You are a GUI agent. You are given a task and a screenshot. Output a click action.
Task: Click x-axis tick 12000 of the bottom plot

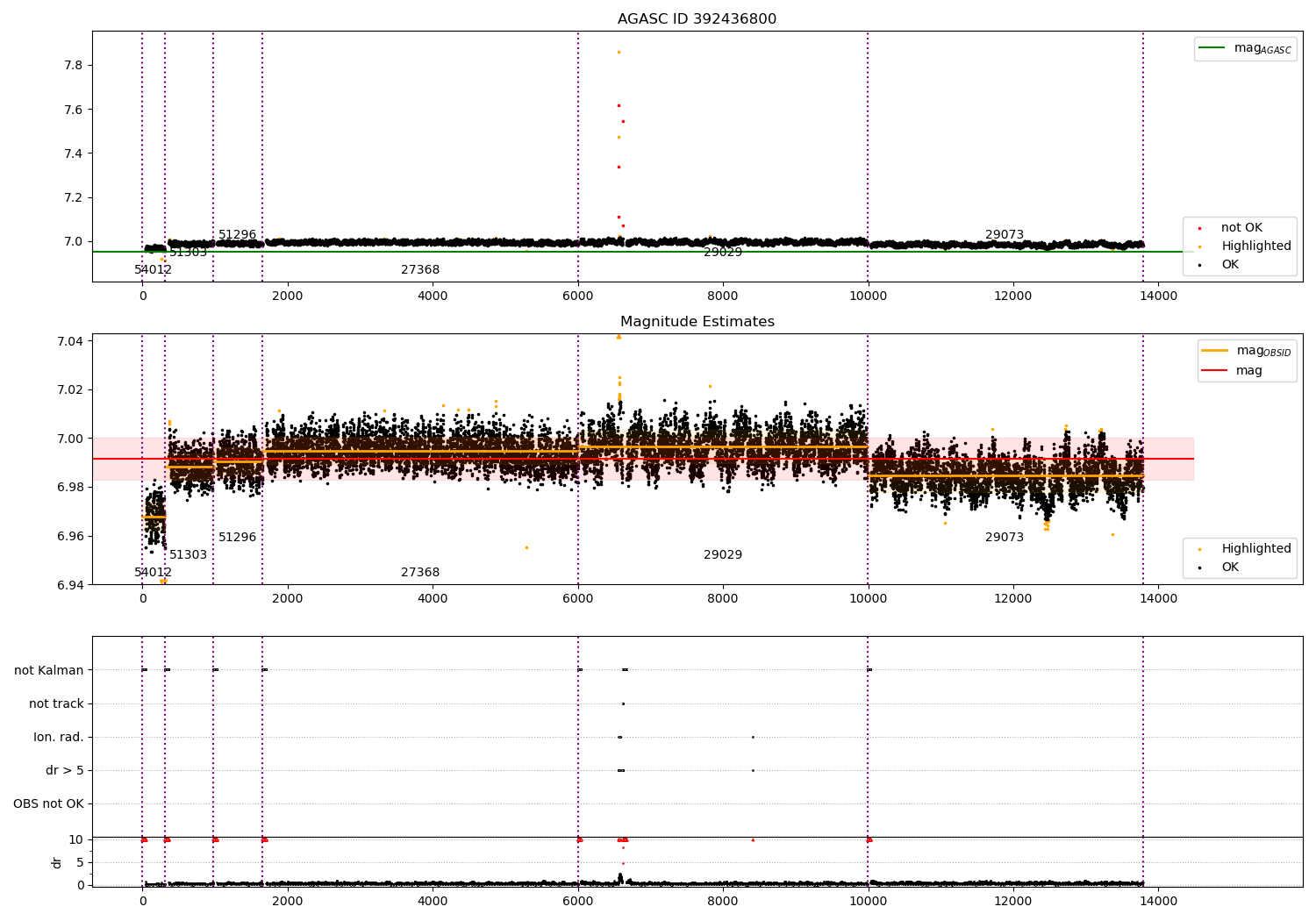[1013, 901]
